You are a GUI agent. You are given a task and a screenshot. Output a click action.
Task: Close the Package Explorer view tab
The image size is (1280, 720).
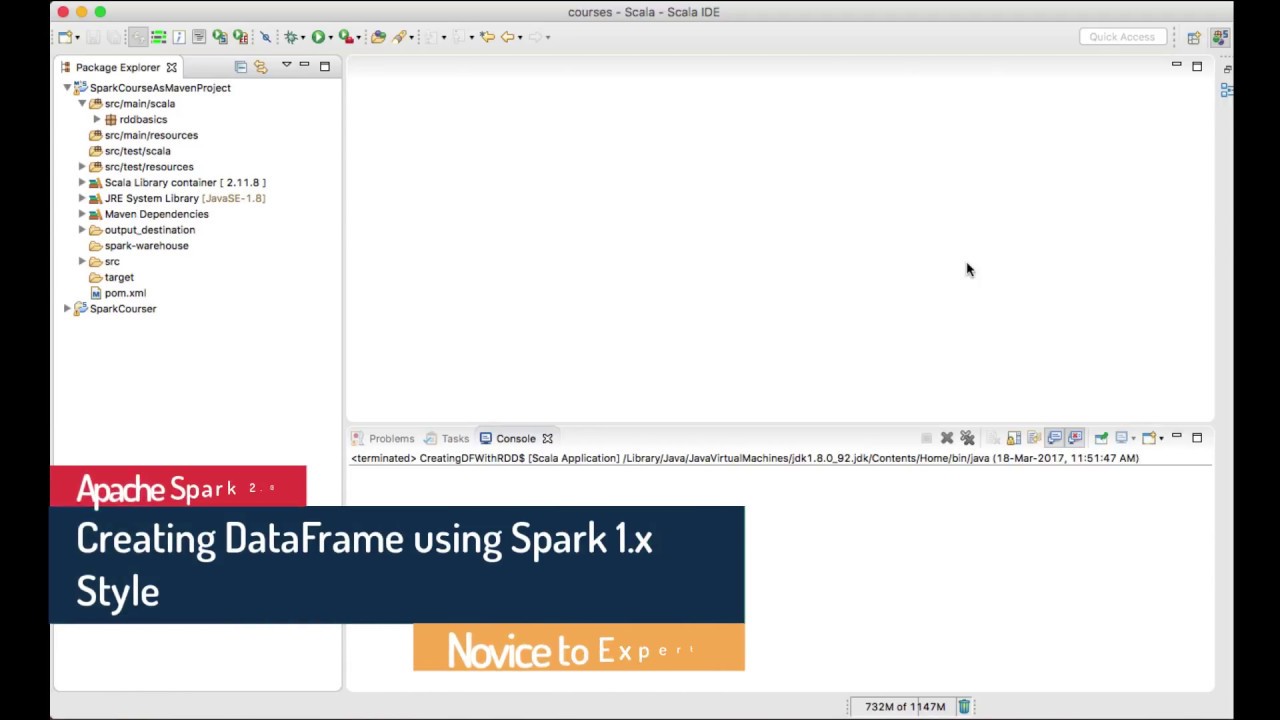point(171,67)
